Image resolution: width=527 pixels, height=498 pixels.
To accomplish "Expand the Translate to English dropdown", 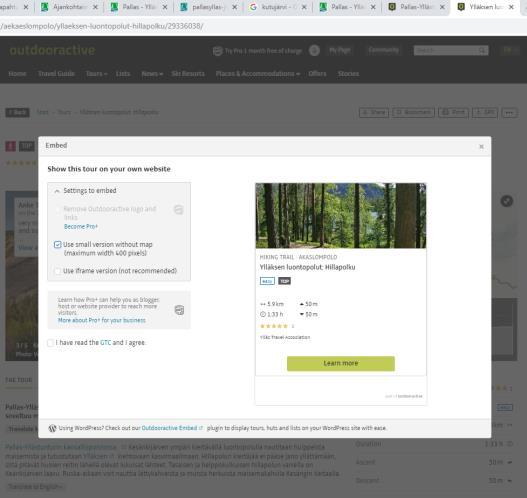I will (x=36, y=487).
